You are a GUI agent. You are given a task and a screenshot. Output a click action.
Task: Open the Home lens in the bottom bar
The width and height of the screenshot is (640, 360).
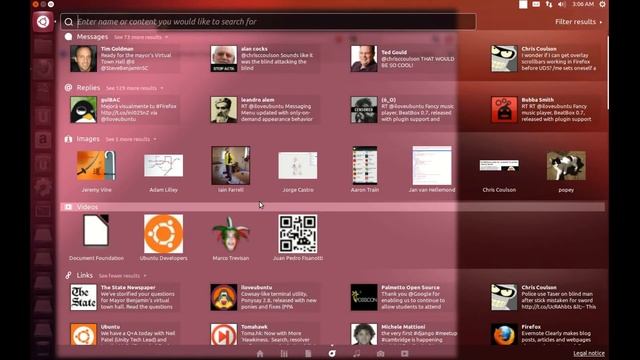tap(260, 353)
